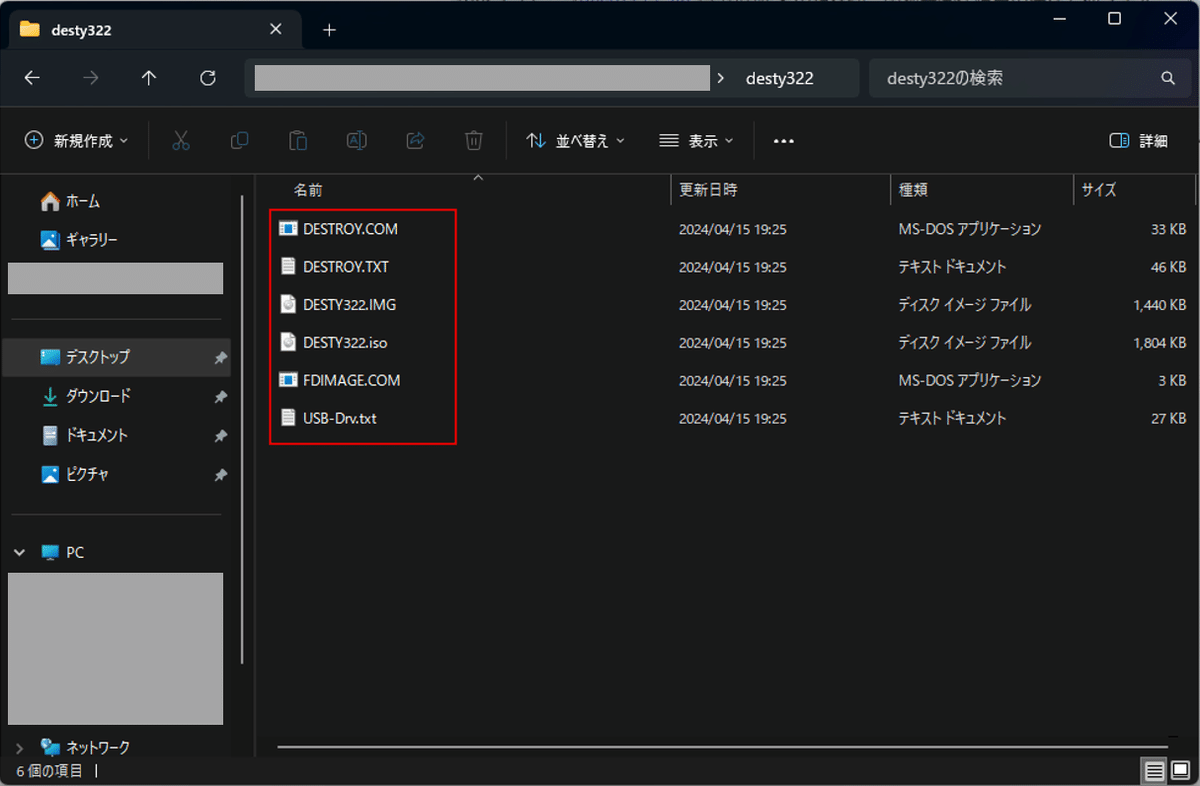This screenshot has height=786, width=1200.
Task: Click the Copy icon in toolbar
Action: click(239, 141)
